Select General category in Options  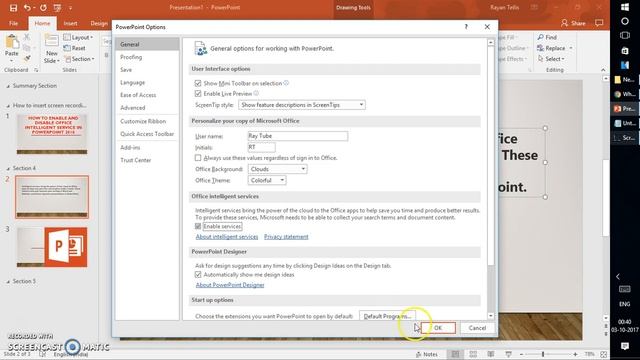point(147,44)
